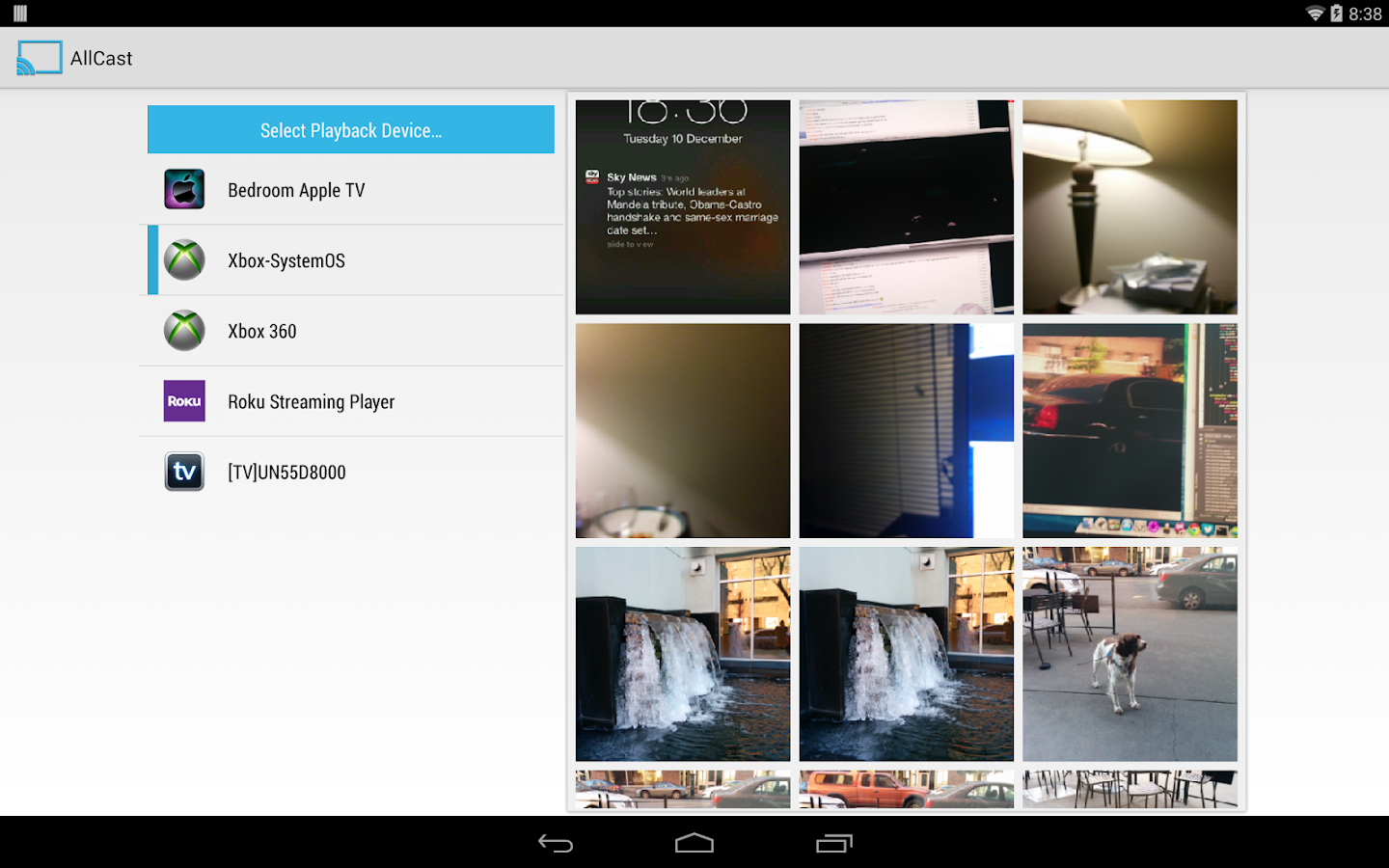
Task: Open the first waterfall fountain photo
Action: pyautogui.click(x=682, y=654)
